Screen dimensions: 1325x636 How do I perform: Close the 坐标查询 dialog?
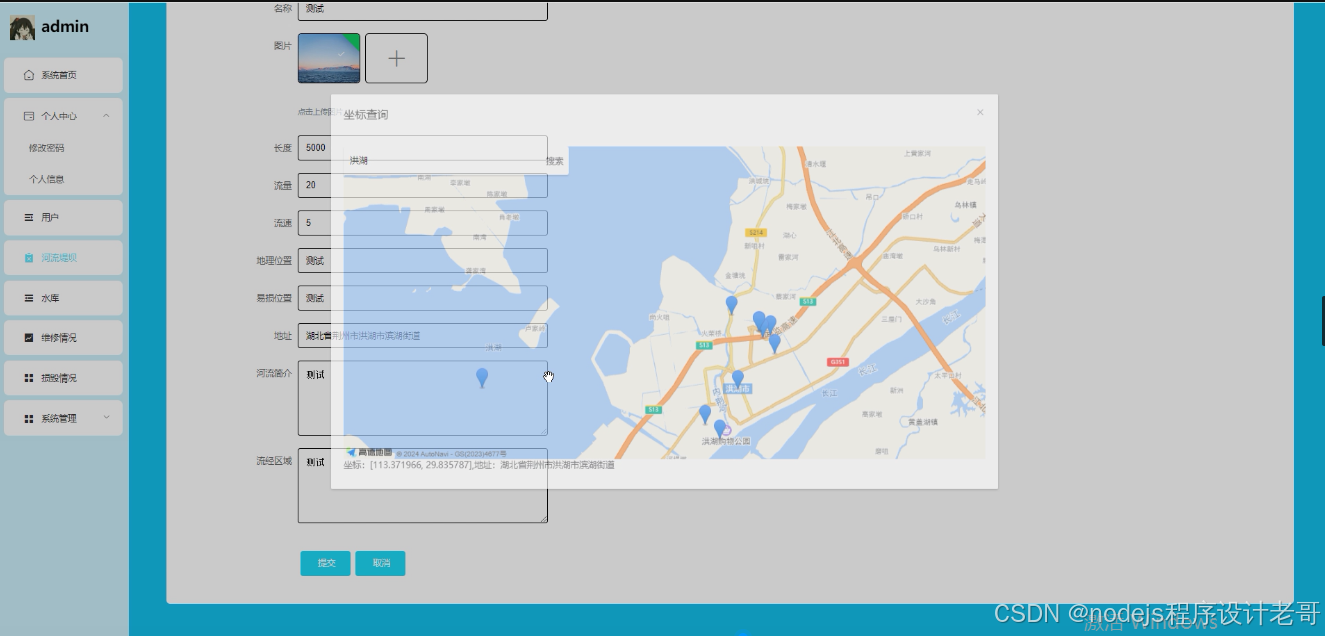coord(980,112)
